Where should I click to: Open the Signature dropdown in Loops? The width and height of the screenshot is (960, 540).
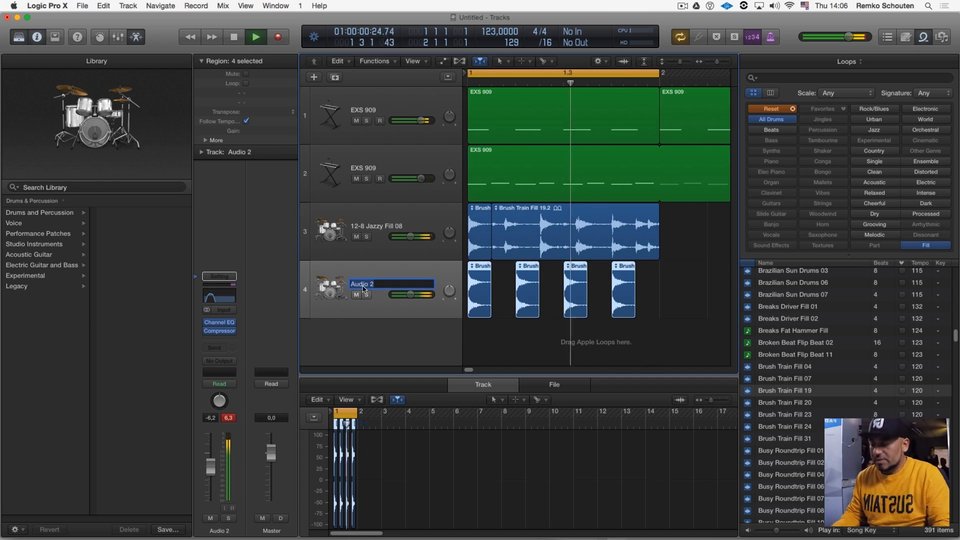932,93
